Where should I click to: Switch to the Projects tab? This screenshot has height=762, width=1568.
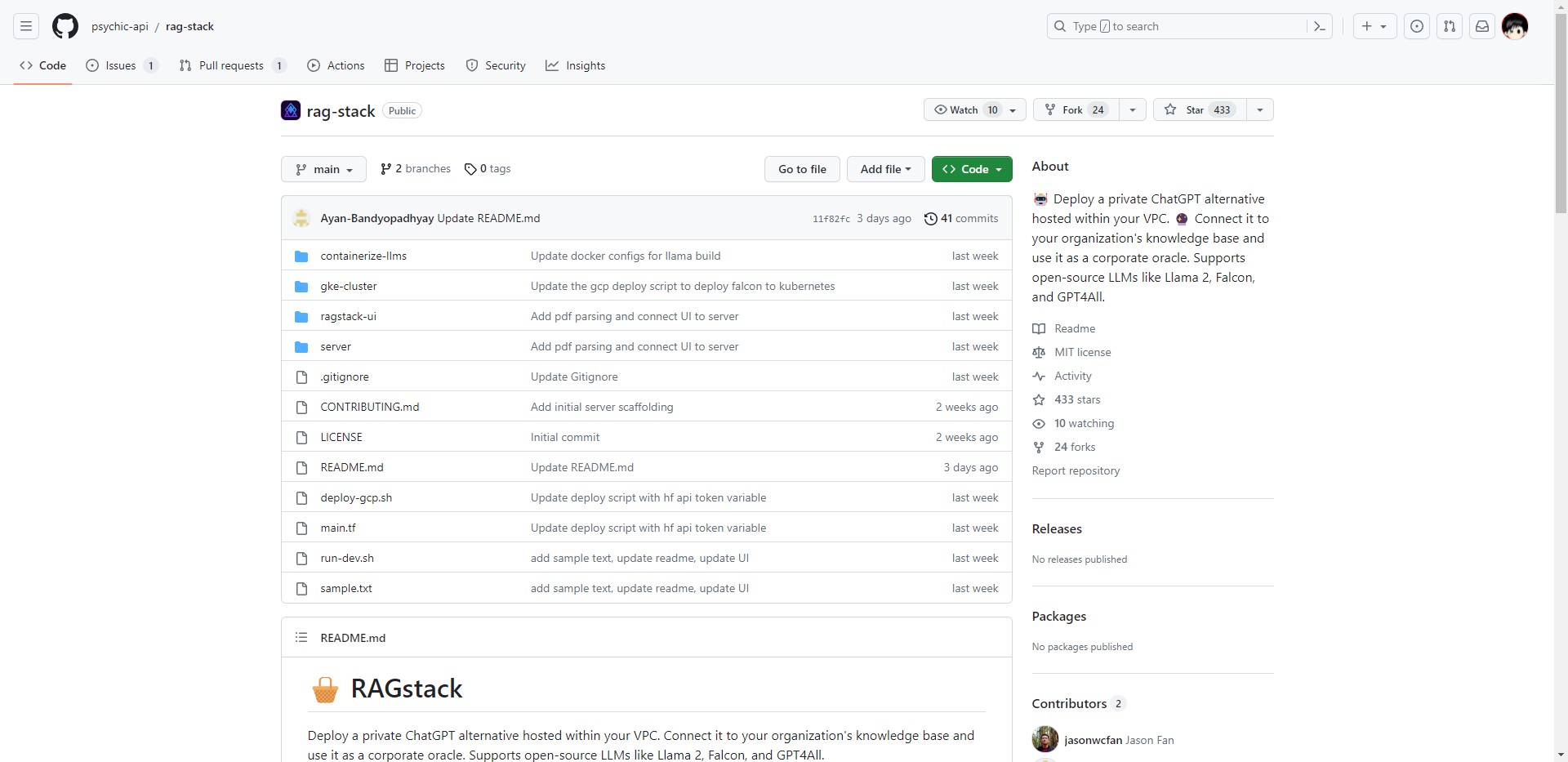(415, 65)
